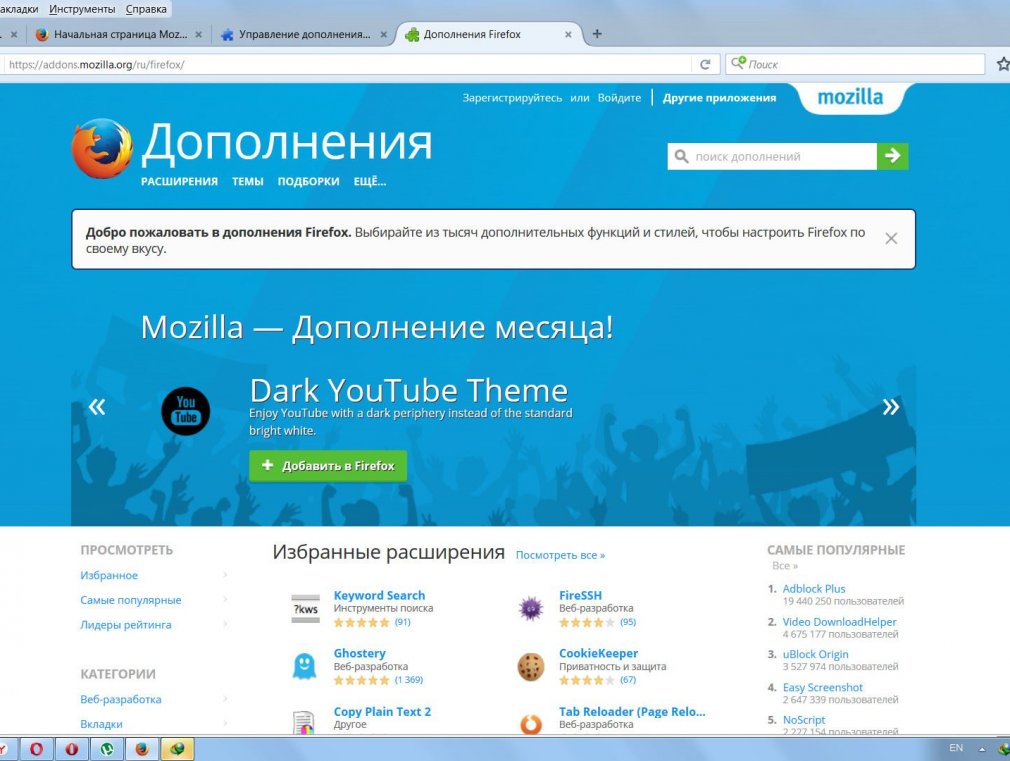Open the ТЕМЫ section
This screenshot has width=1010, height=761.
(x=248, y=182)
